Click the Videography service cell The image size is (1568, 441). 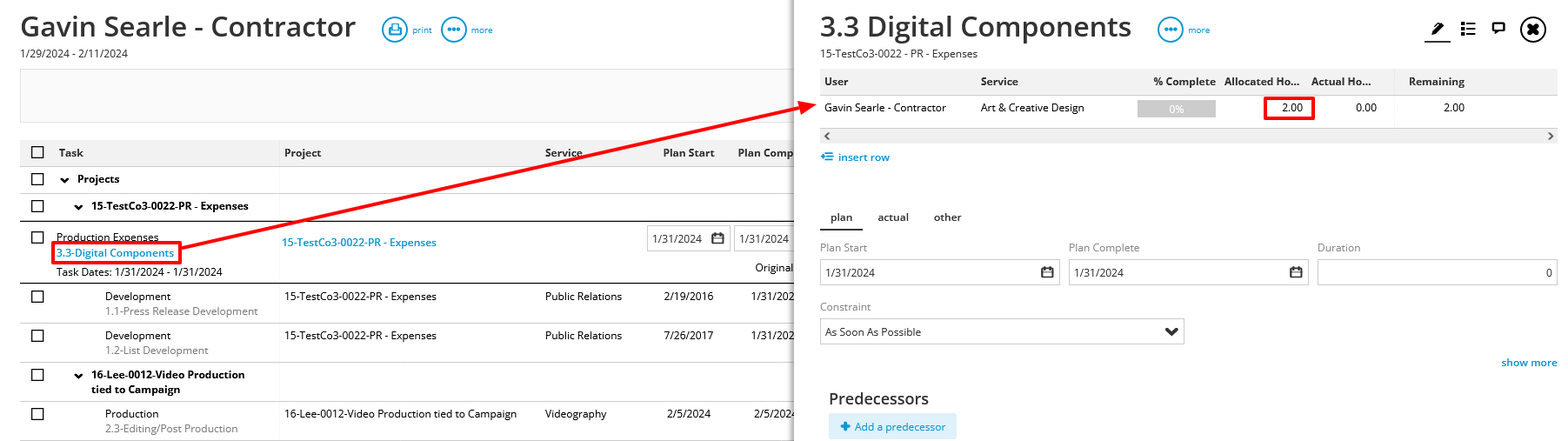[x=576, y=414]
